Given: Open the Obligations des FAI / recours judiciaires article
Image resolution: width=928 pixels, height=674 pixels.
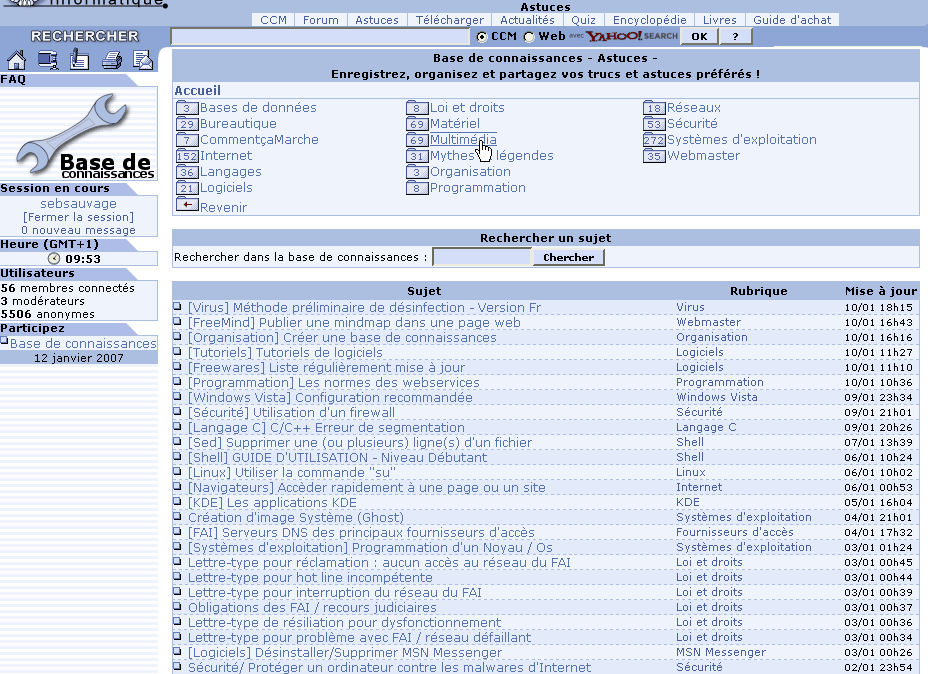Looking at the screenshot, I should tap(312, 608).
